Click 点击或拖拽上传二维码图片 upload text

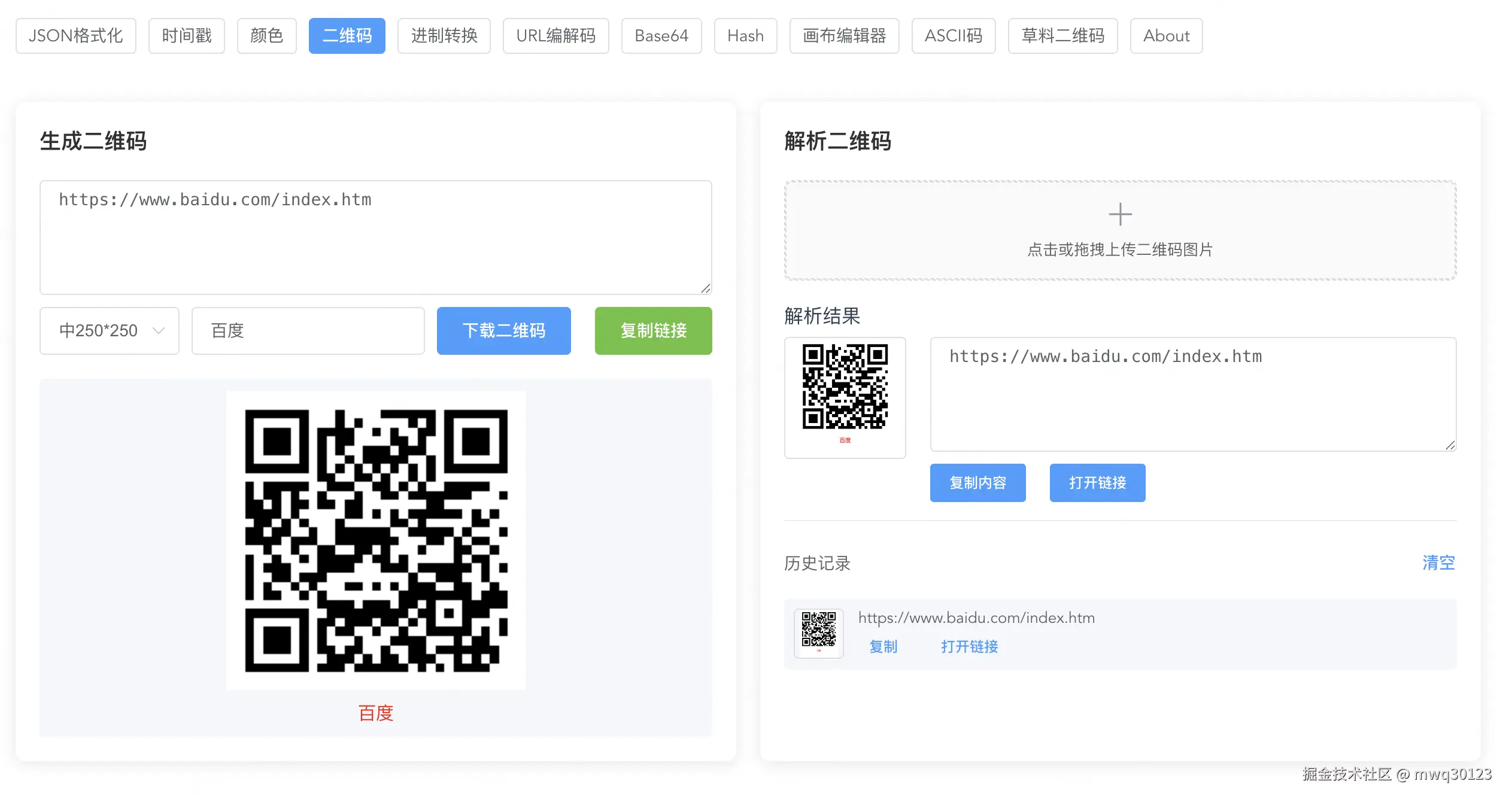[x=1121, y=250]
